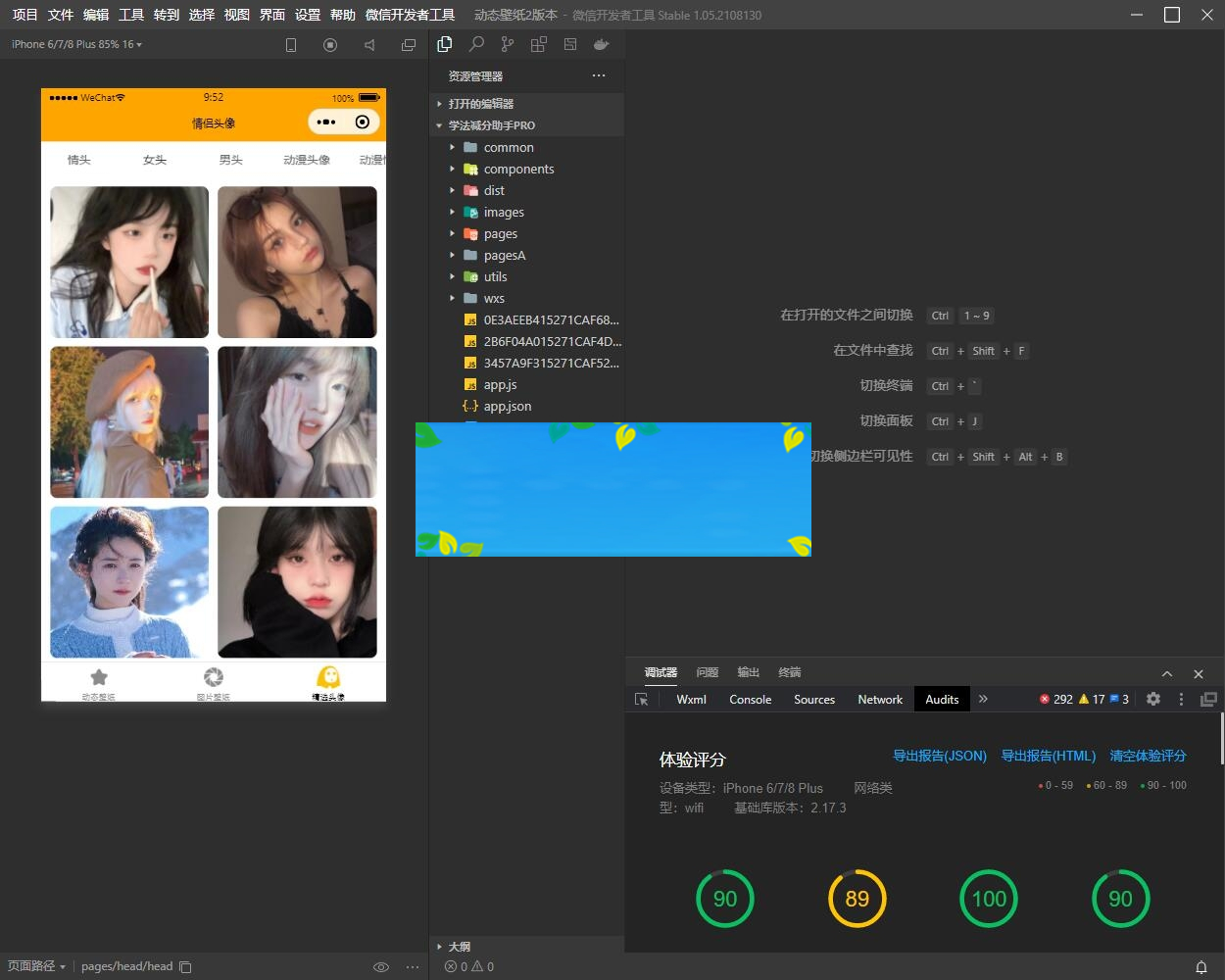Click 清空体验评分 to clear scores

click(x=1148, y=756)
